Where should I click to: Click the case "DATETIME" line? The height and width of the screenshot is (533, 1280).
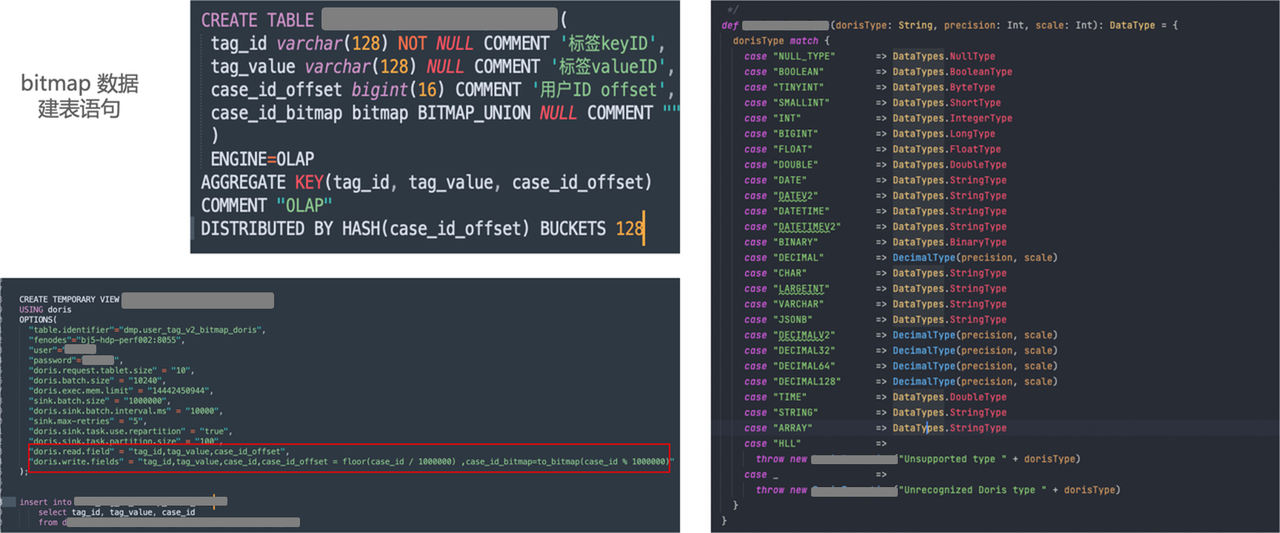(x=875, y=211)
